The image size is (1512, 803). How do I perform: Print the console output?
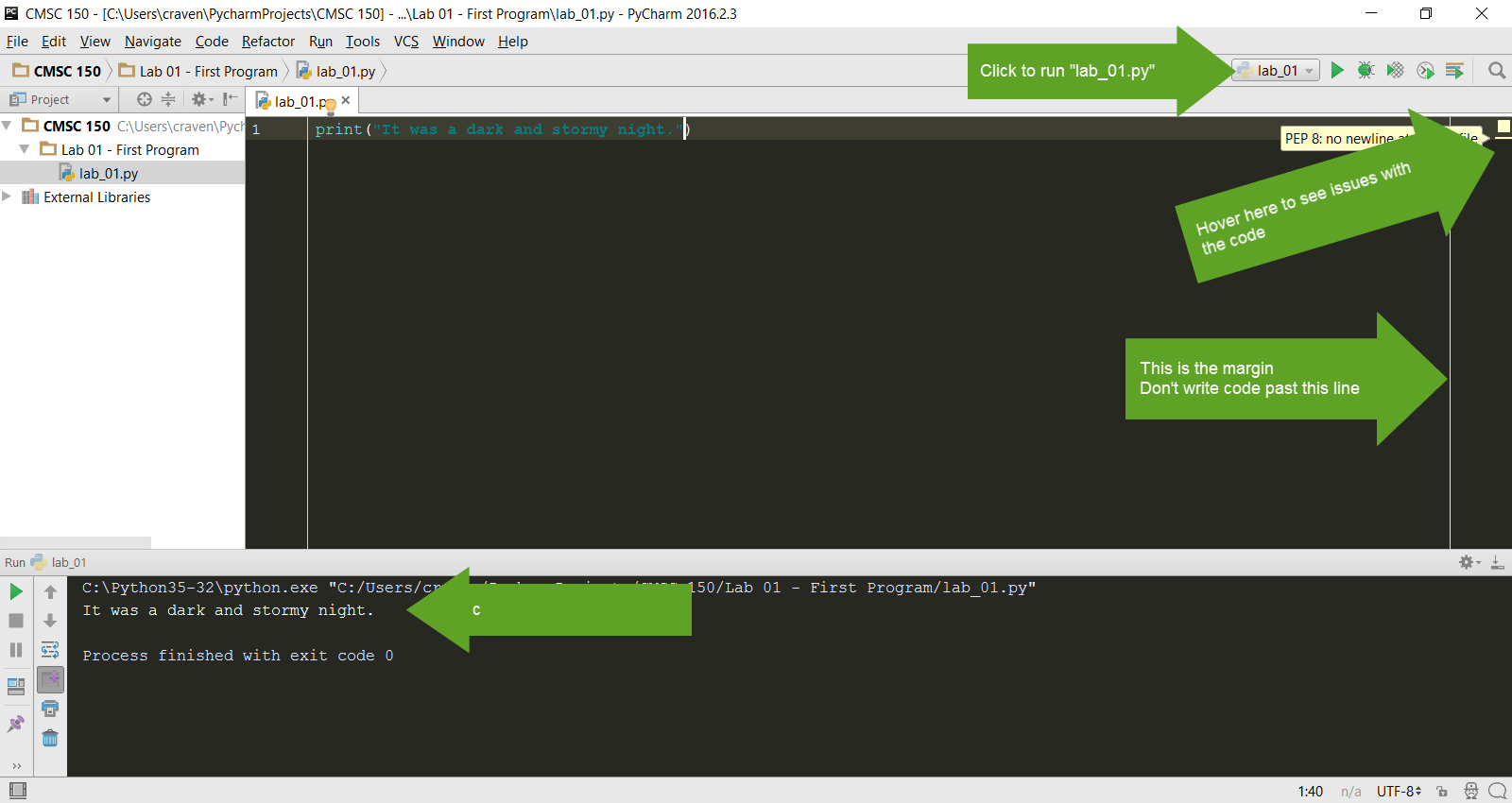click(x=50, y=709)
